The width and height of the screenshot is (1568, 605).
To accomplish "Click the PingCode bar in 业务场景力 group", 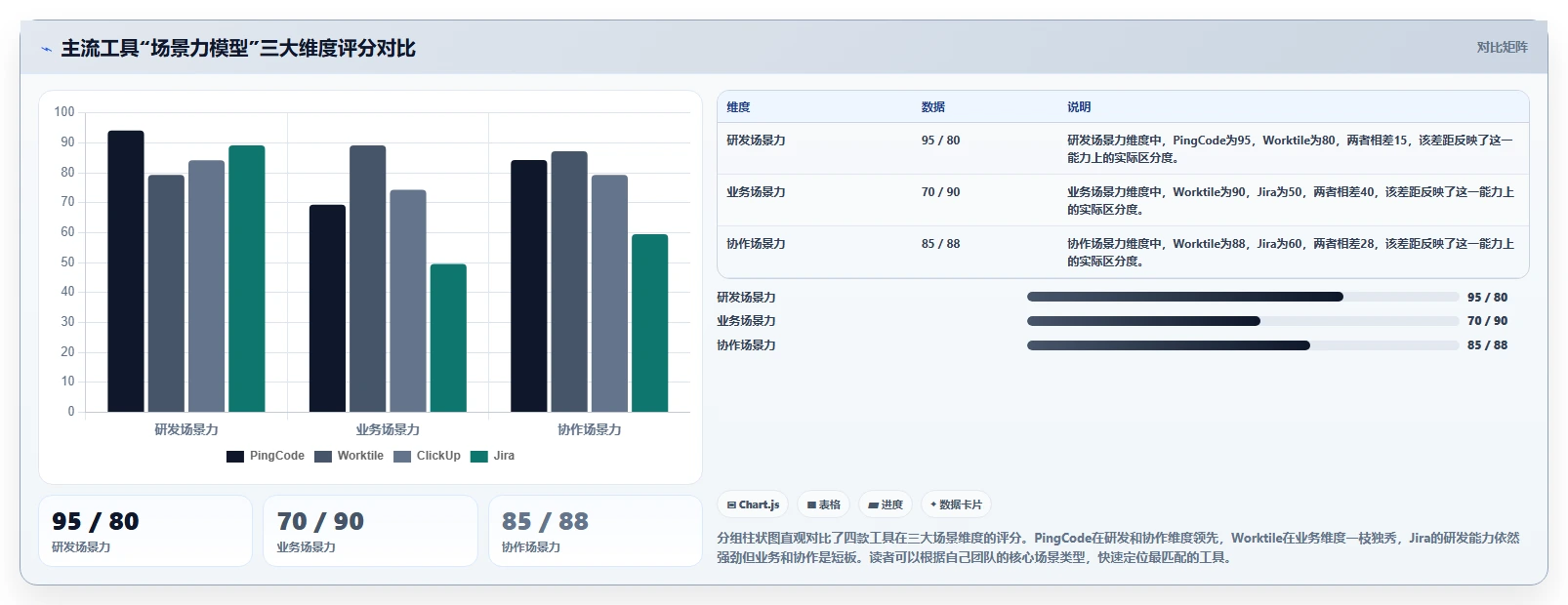I will tap(327, 308).
